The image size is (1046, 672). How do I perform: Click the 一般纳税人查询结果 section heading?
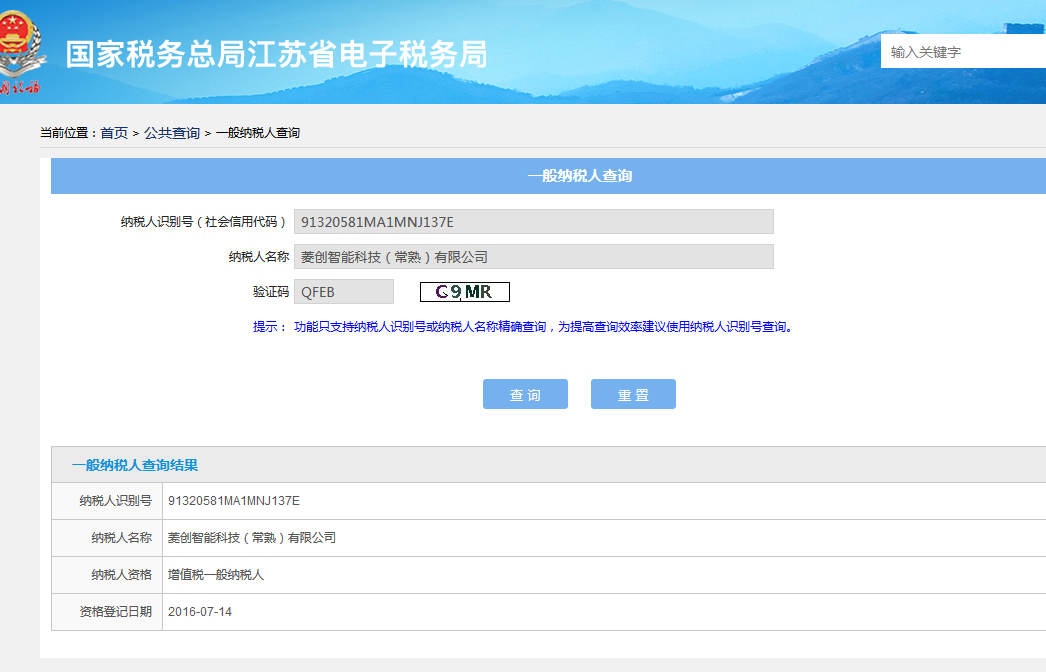[x=135, y=465]
